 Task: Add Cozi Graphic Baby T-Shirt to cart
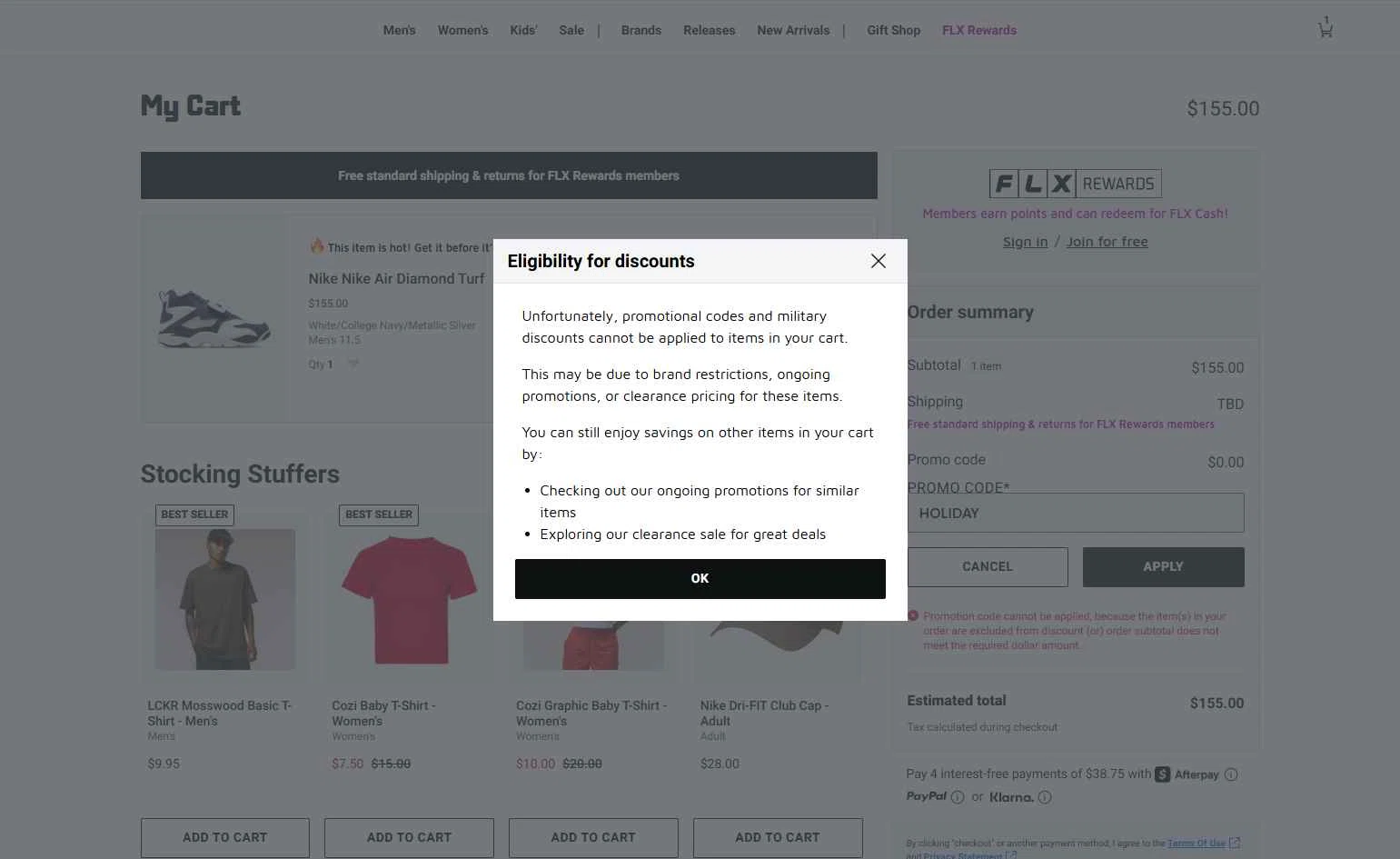(593, 837)
